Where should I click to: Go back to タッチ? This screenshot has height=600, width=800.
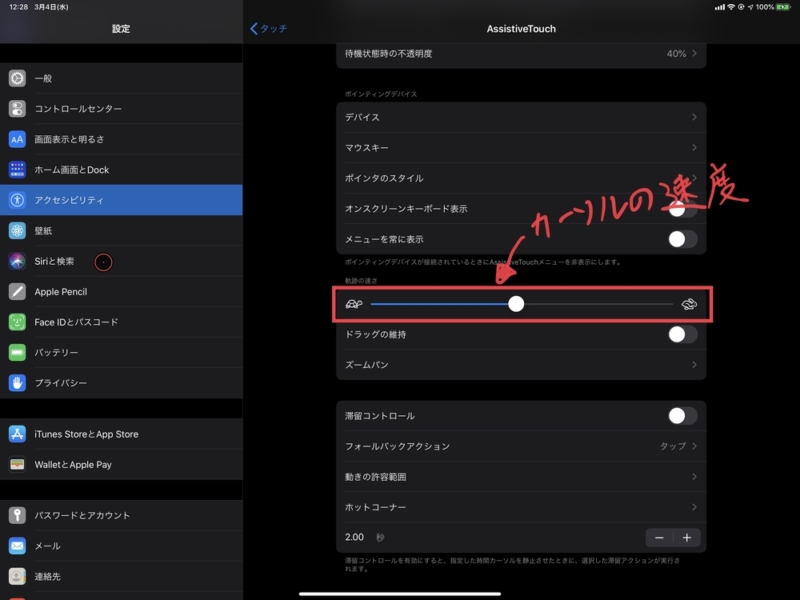point(268,29)
